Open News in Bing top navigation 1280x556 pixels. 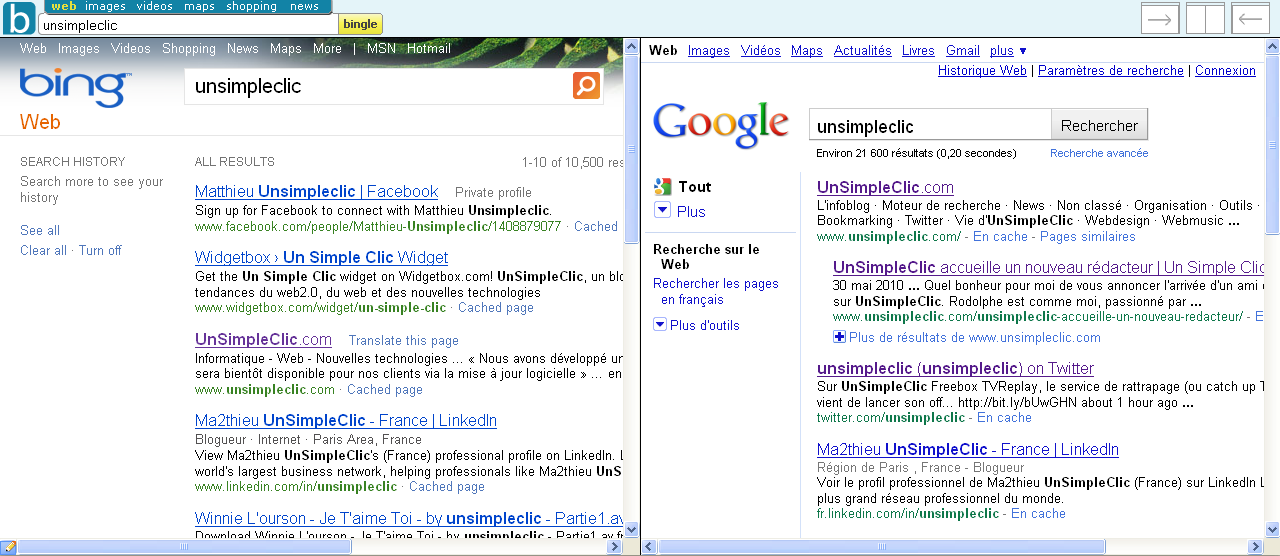(243, 48)
